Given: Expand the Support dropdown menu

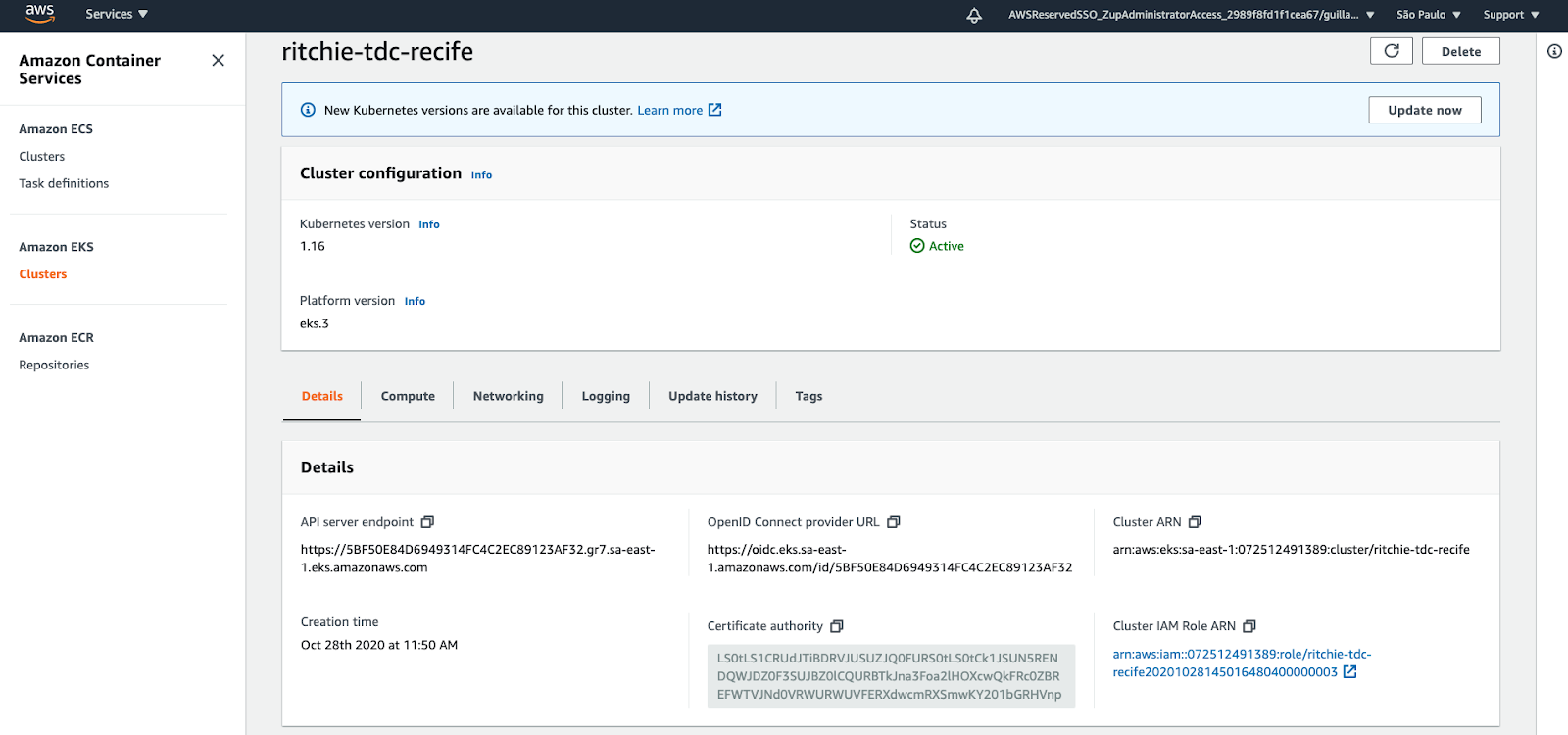Looking at the screenshot, I should pos(1511,15).
